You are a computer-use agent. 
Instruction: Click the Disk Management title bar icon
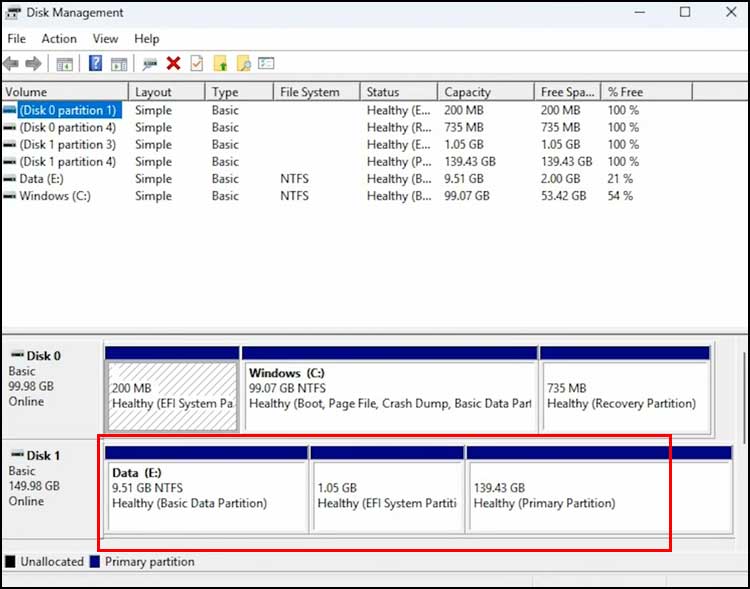pos(13,13)
